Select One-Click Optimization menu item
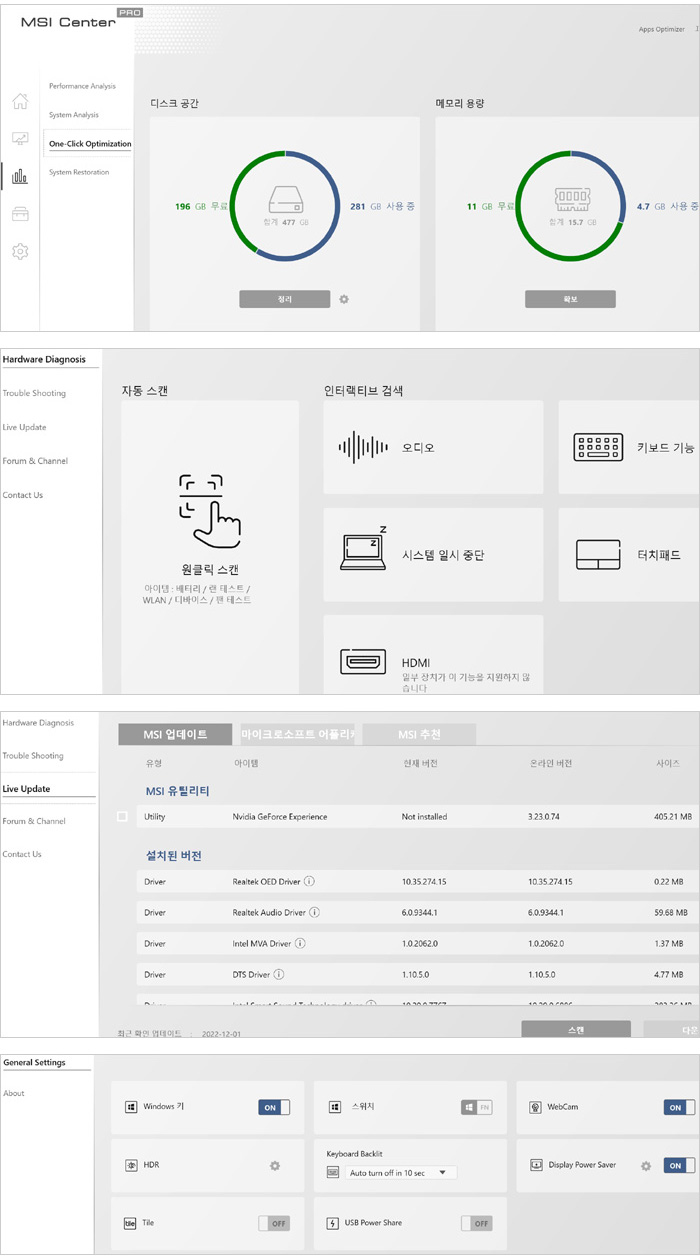The height and width of the screenshot is (1260, 700). [x=90, y=143]
